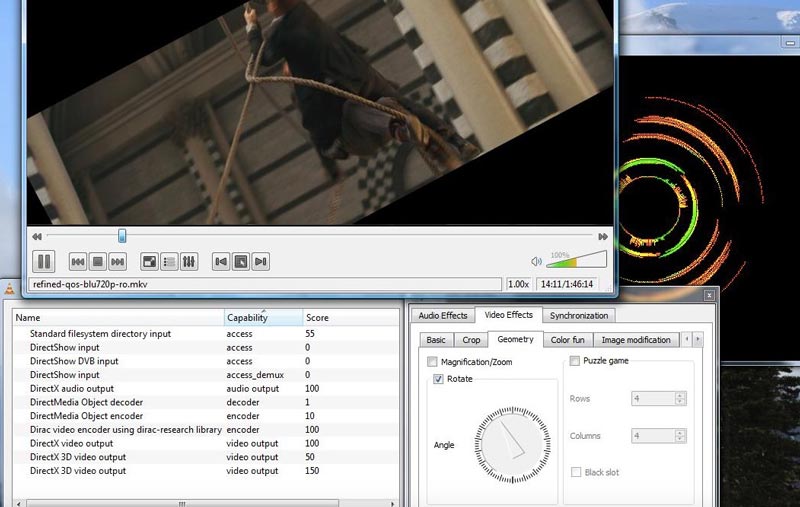The image size is (800, 507).
Task: Skip to the next media item
Action: (x=117, y=262)
